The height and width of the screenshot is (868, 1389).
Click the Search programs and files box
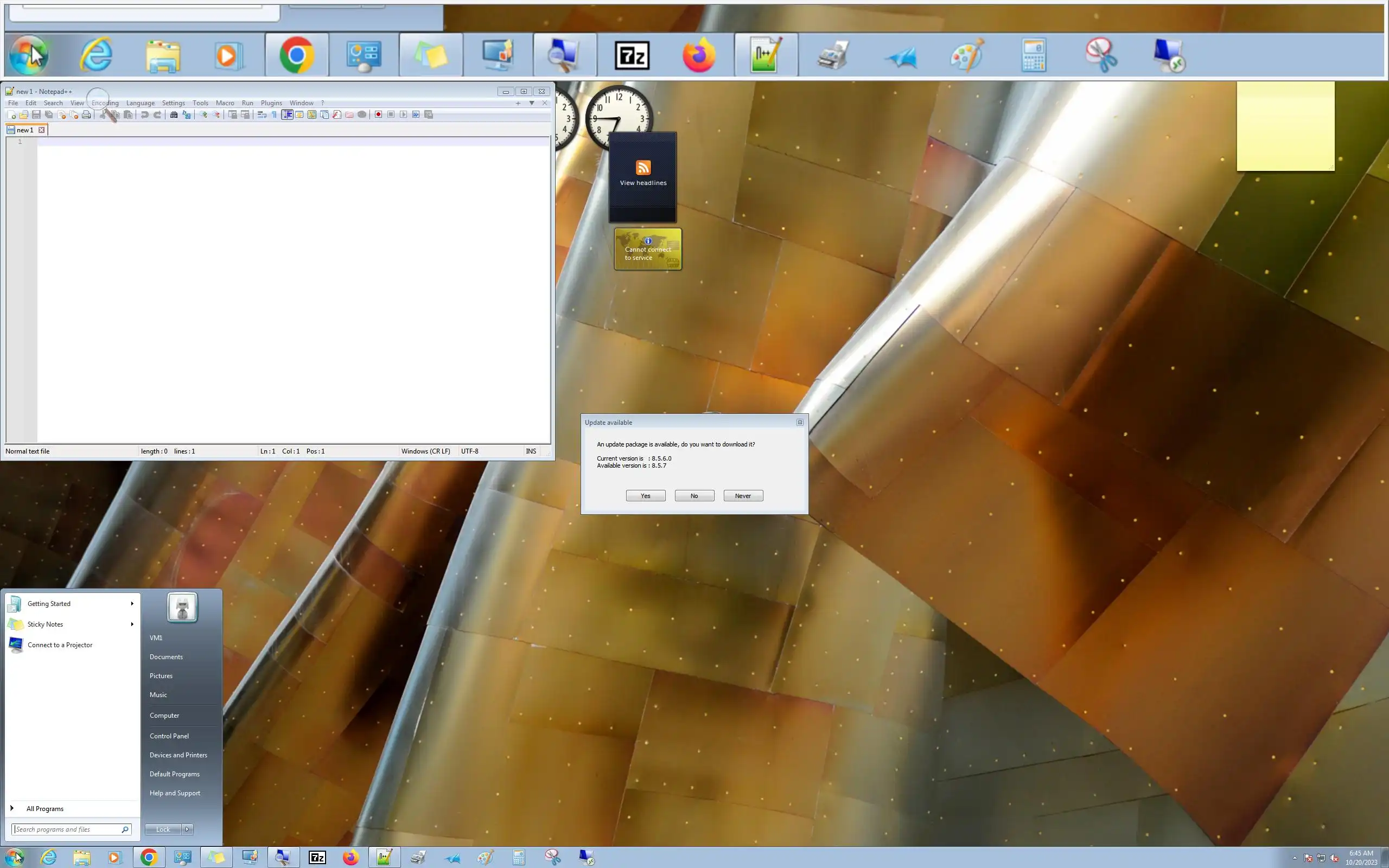[x=68, y=829]
